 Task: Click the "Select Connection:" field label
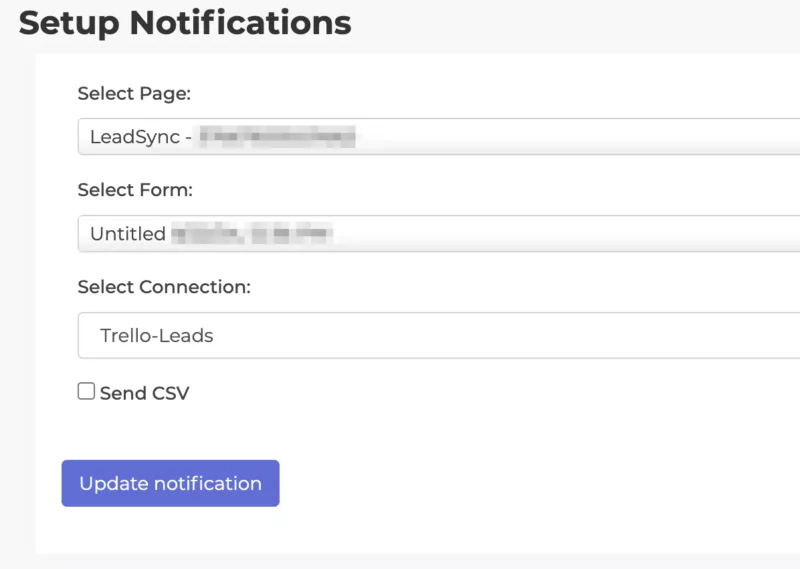click(x=164, y=287)
